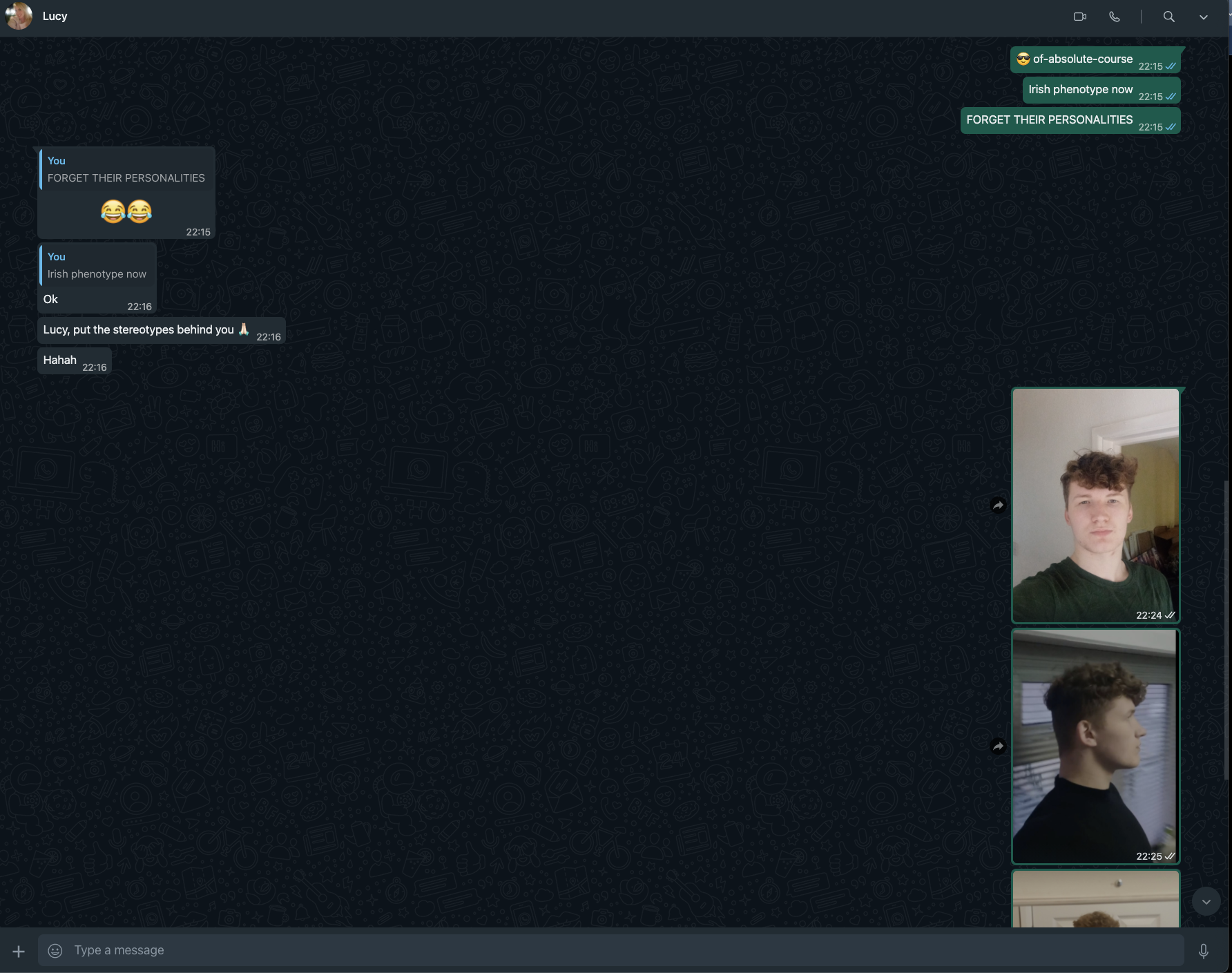Select the Hahah message

pos(75,361)
